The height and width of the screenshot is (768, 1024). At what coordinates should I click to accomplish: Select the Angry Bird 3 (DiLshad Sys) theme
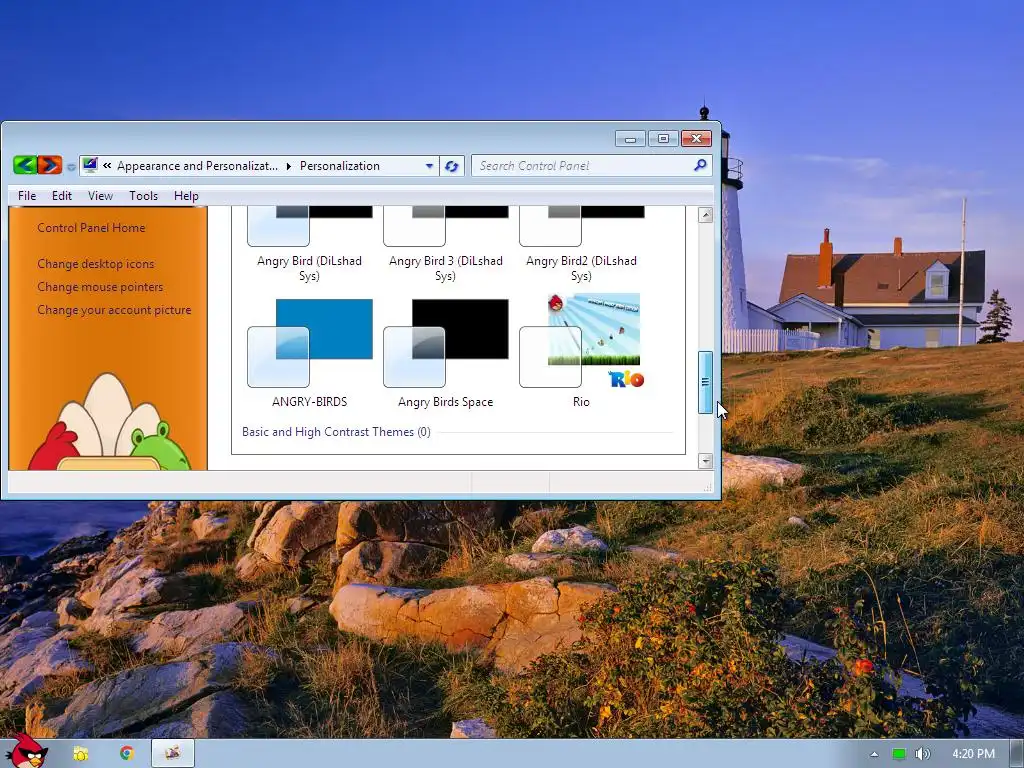click(x=445, y=245)
